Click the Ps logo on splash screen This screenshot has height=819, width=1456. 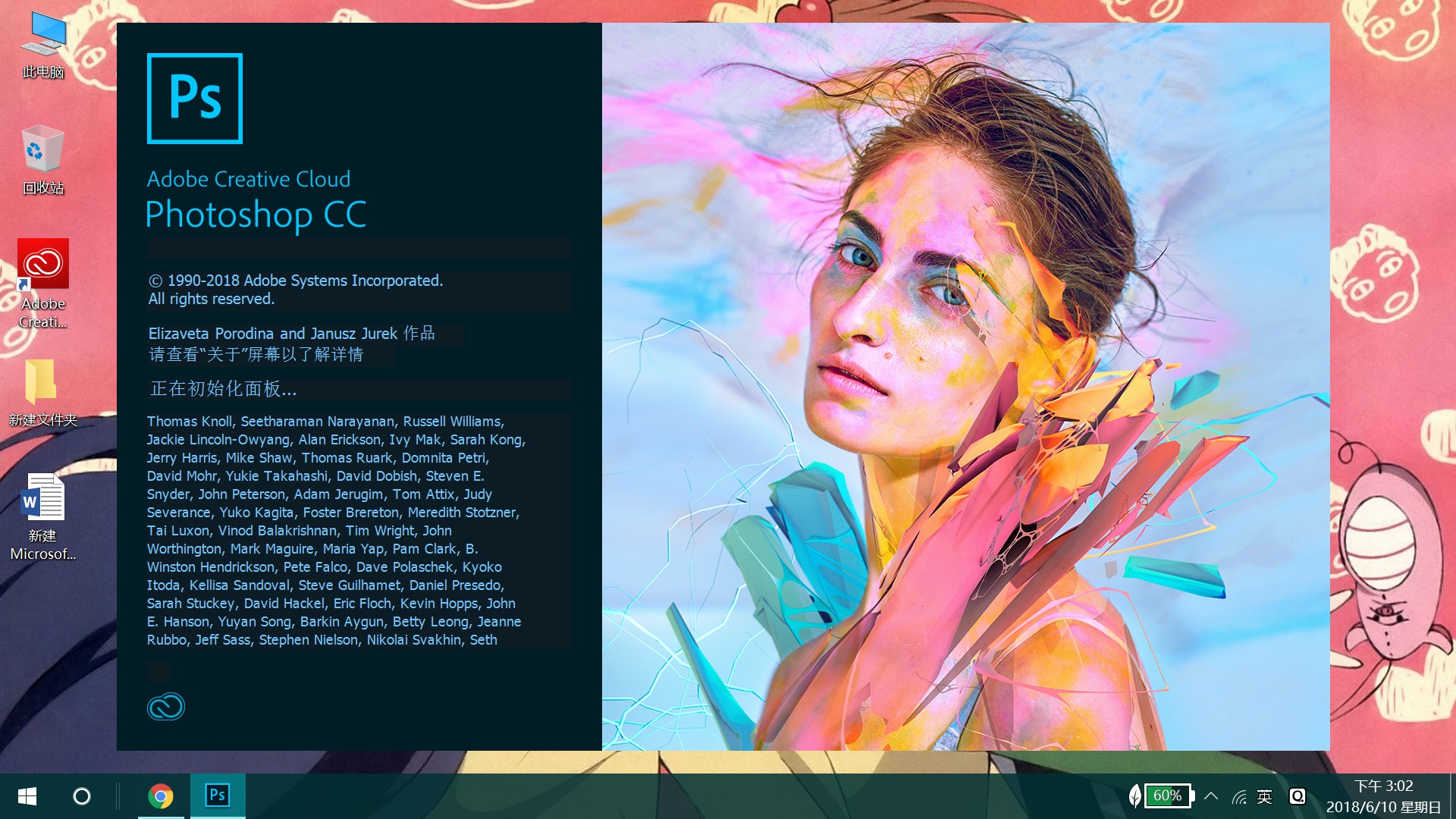click(x=195, y=99)
